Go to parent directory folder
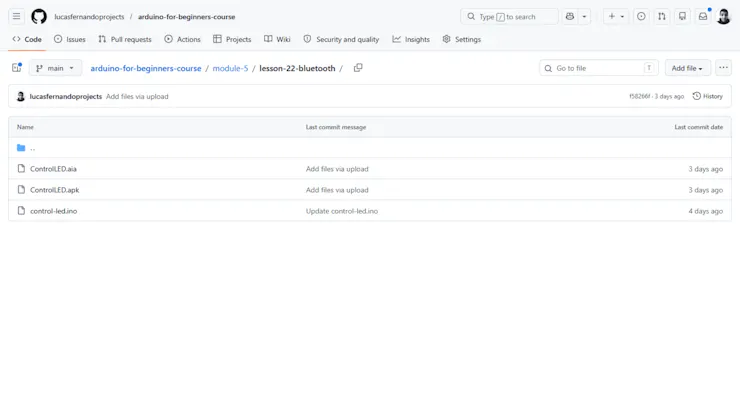This screenshot has height=416, width=740. pos(21,148)
